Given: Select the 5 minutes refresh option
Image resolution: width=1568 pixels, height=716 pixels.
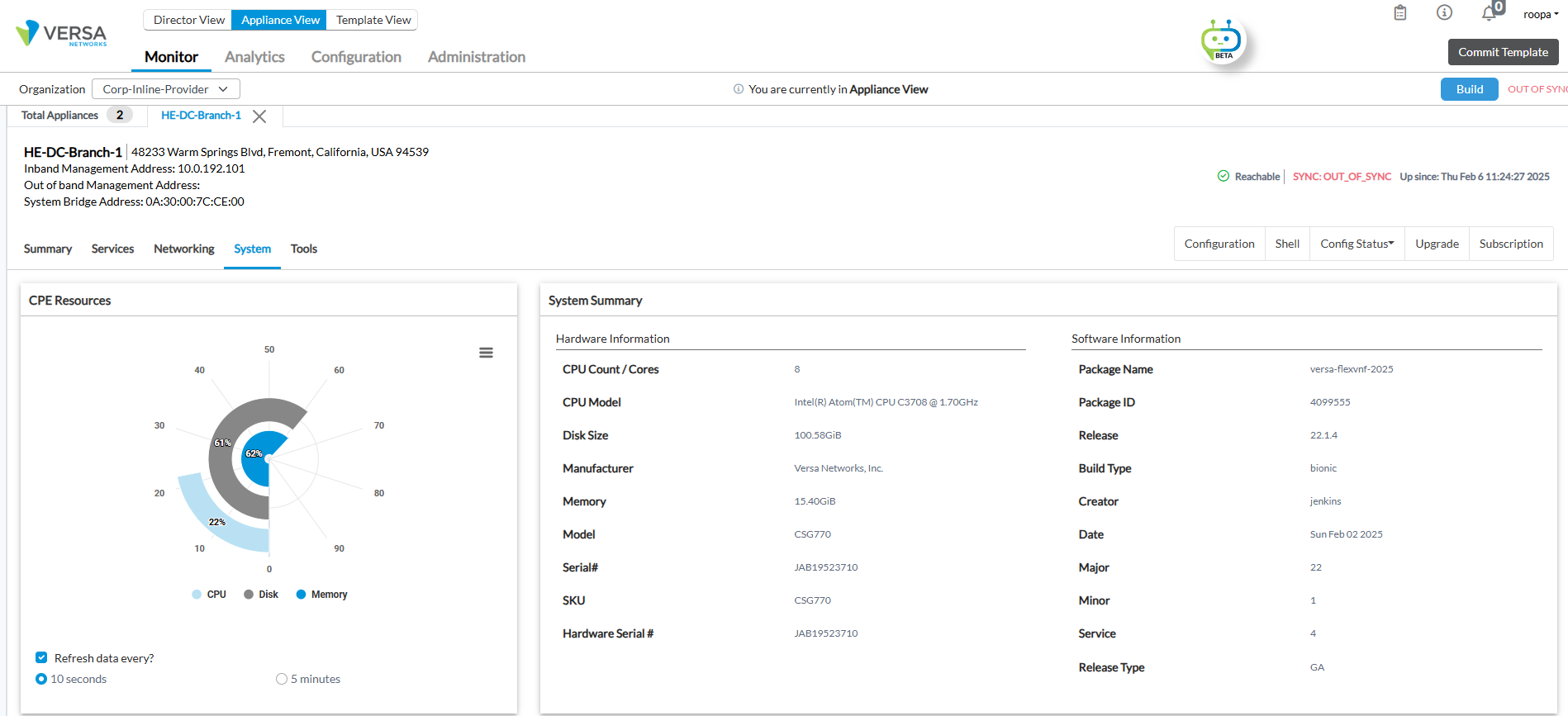Looking at the screenshot, I should pyautogui.click(x=282, y=679).
